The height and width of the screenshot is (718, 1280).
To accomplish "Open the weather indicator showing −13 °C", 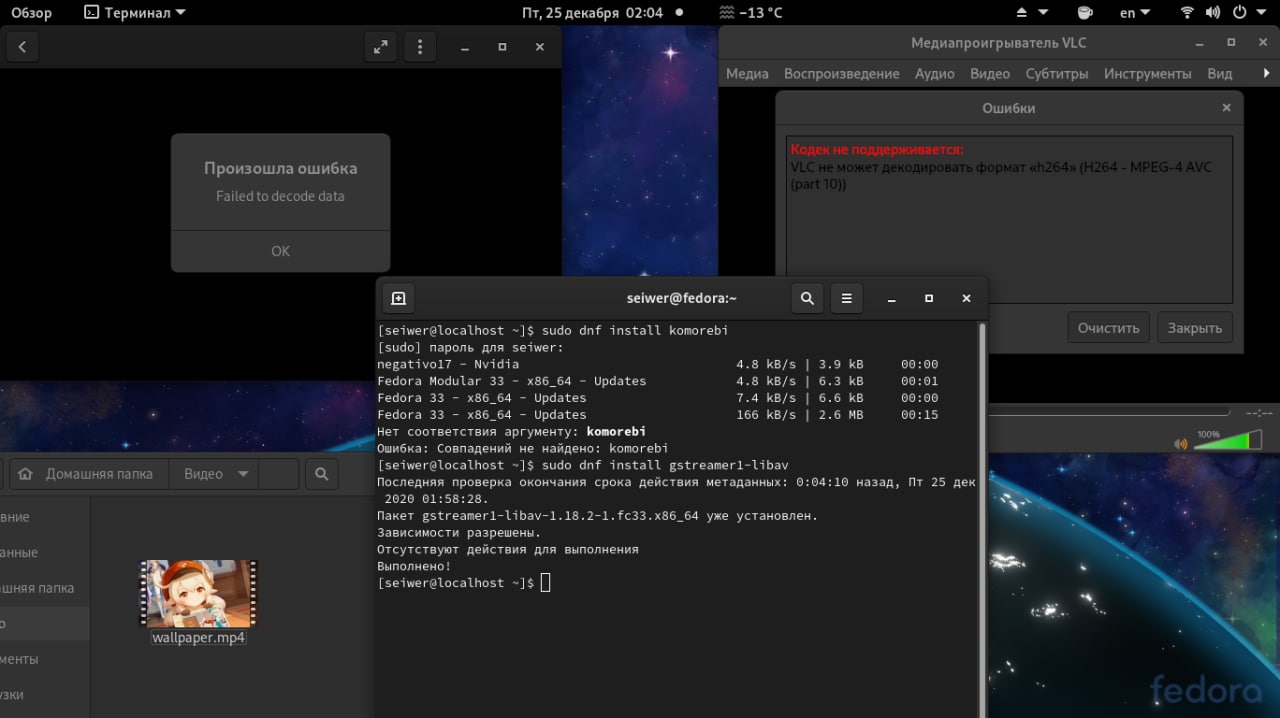I will 752,13.
